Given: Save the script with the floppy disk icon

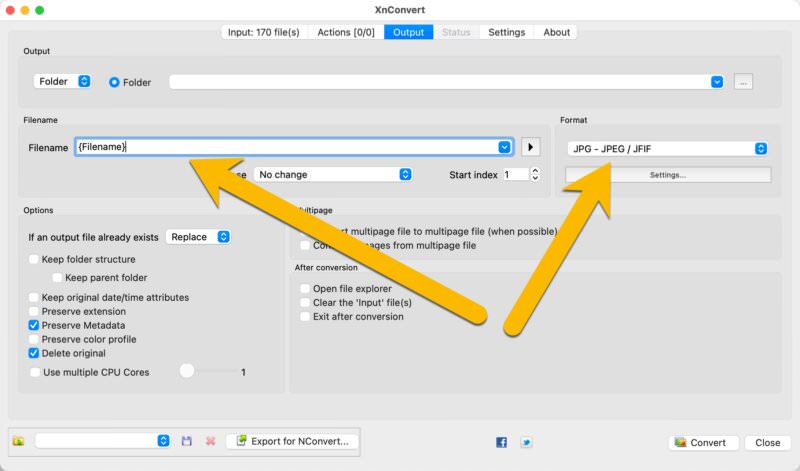Looking at the screenshot, I should (x=187, y=441).
